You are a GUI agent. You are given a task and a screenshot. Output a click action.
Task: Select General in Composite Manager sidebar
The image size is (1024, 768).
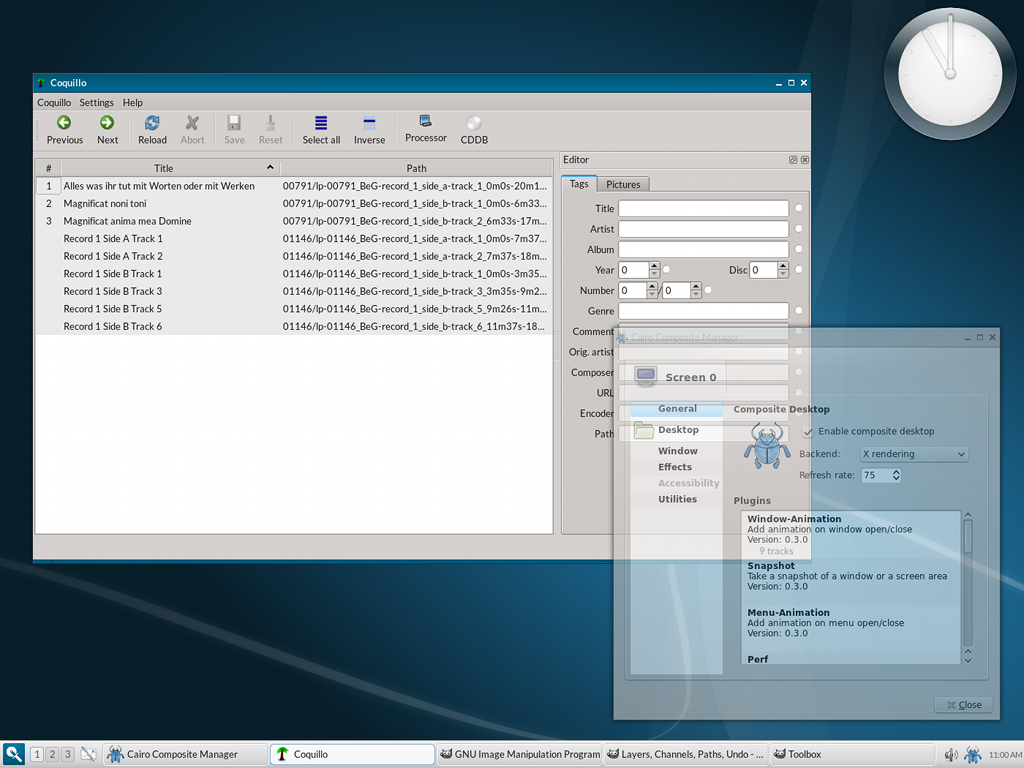click(677, 409)
